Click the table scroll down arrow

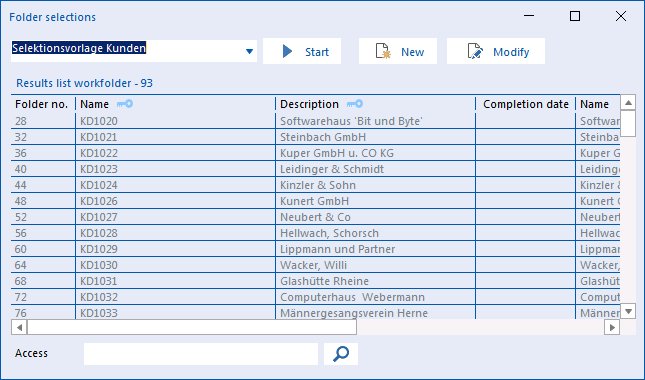(x=628, y=311)
